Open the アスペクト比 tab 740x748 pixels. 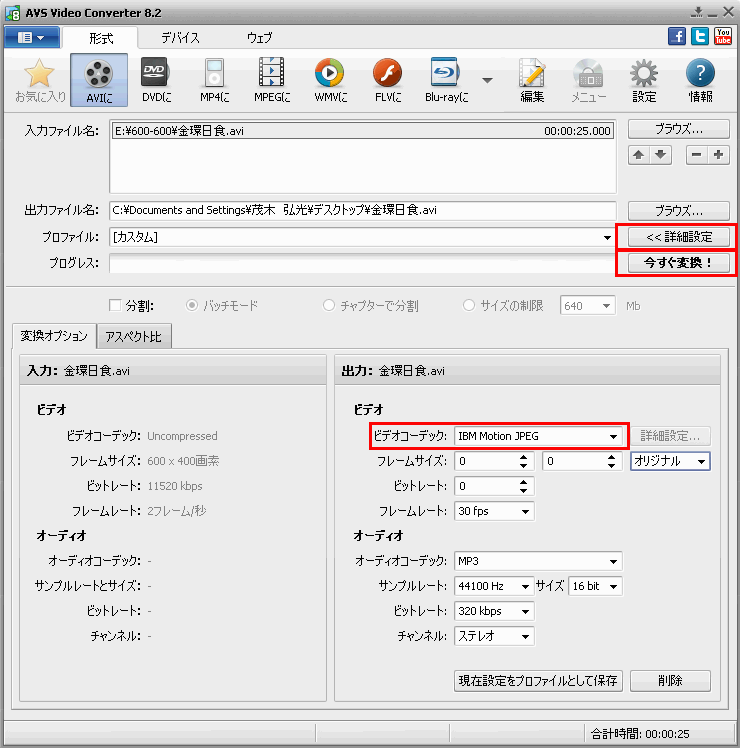tap(133, 338)
